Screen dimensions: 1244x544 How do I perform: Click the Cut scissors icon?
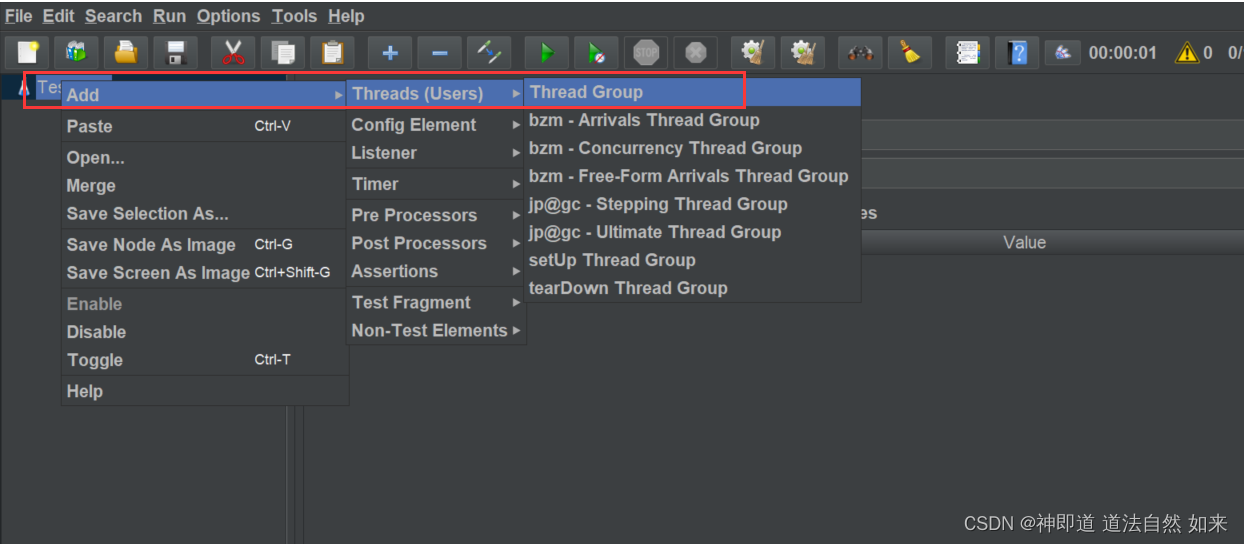click(233, 53)
